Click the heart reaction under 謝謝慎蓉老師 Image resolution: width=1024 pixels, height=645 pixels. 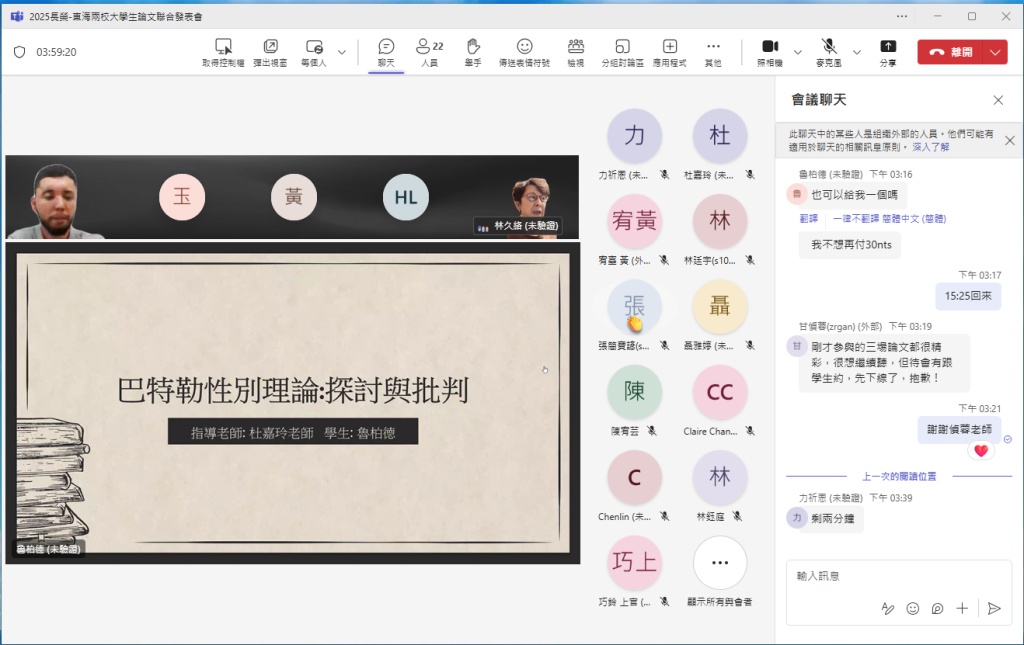[981, 450]
